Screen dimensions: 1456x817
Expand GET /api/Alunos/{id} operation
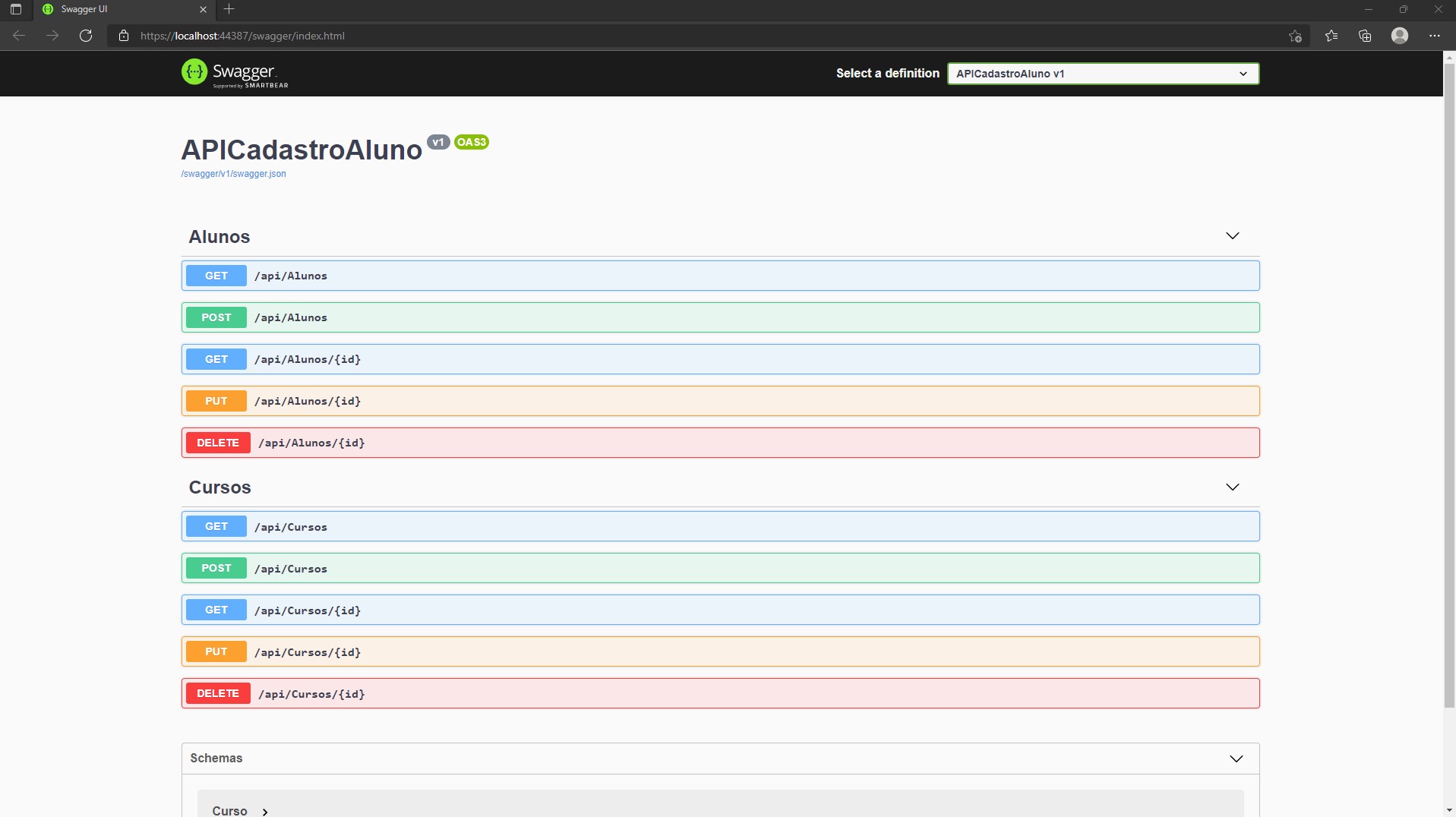click(720, 359)
